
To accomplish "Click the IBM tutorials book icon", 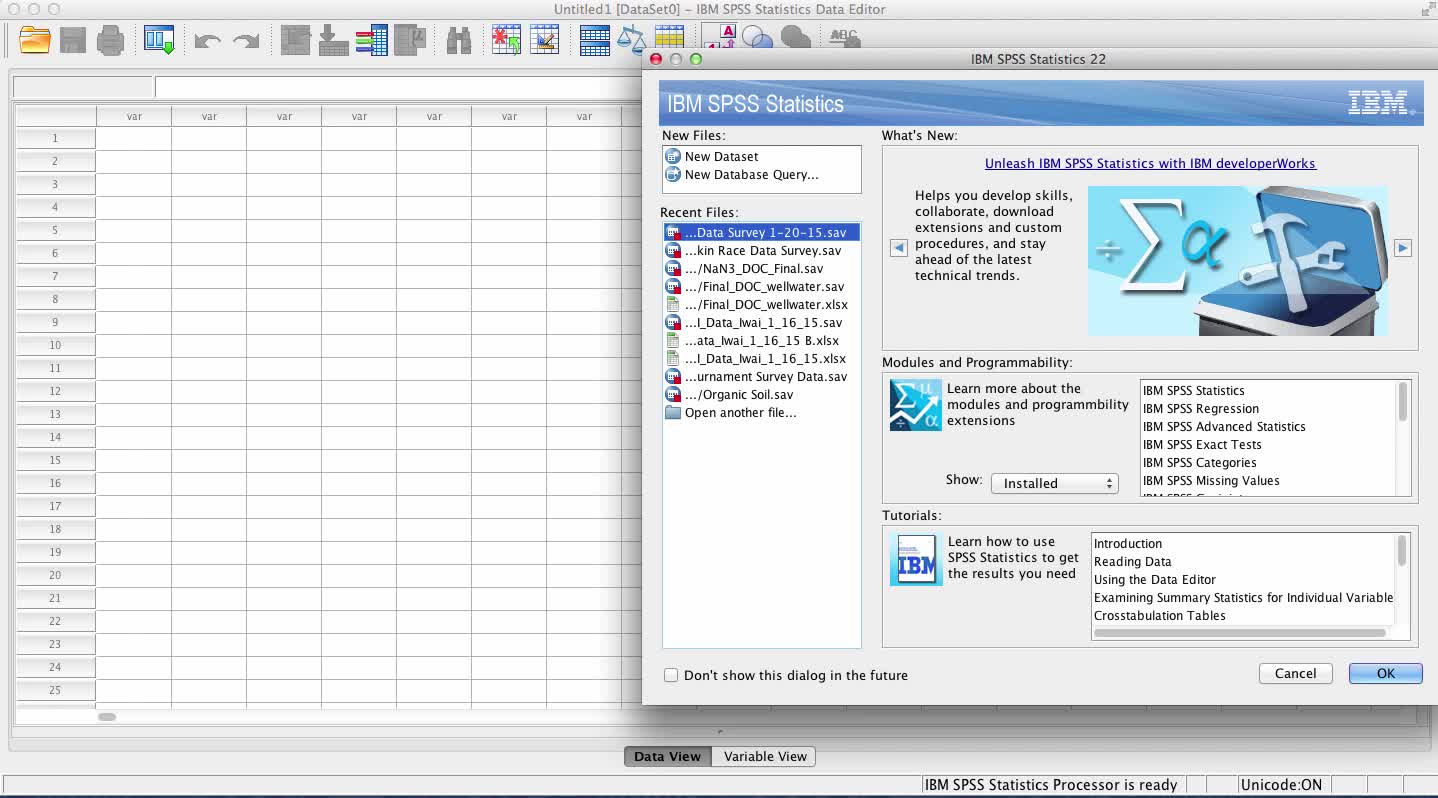I will pos(916,560).
